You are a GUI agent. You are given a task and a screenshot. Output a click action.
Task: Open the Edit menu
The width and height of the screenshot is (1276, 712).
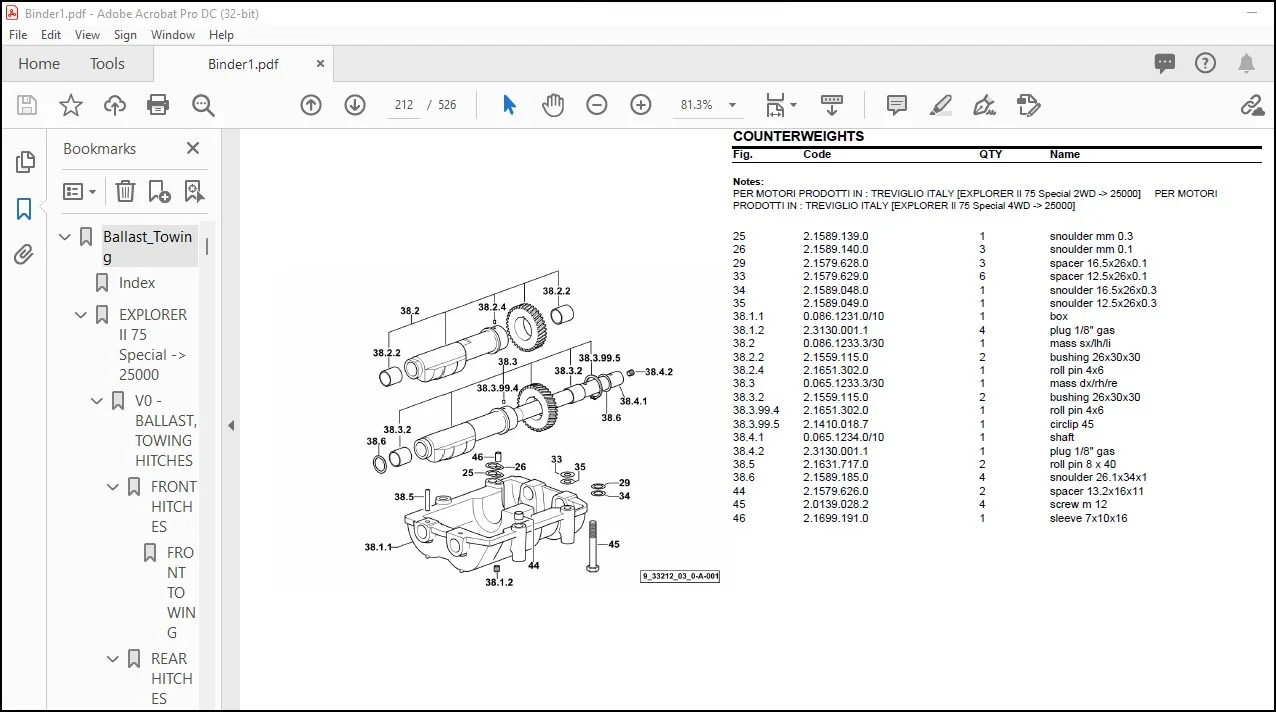(x=51, y=34)
